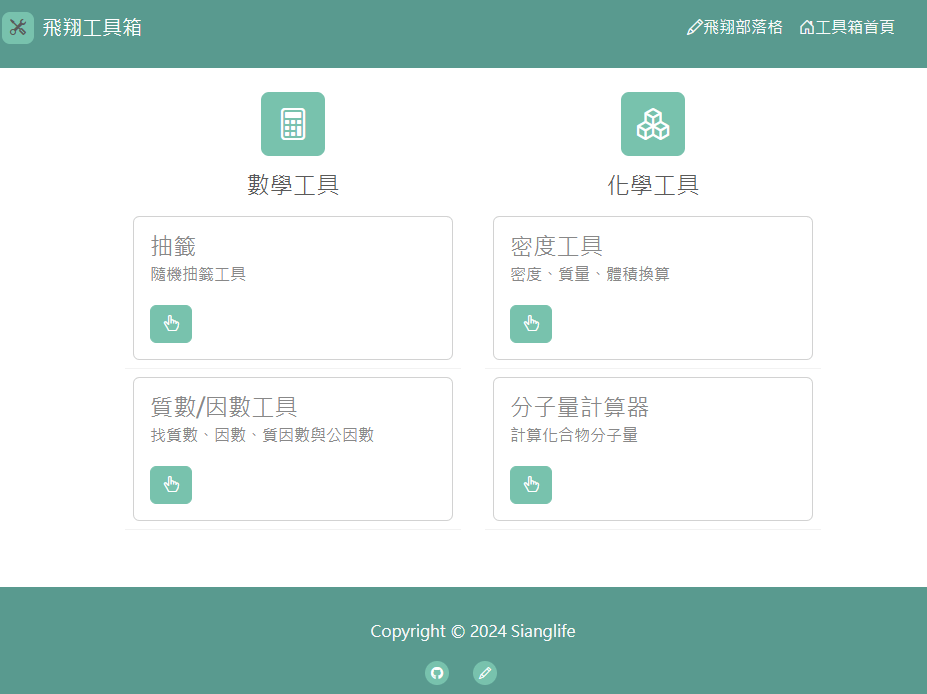Click the 數學工具 section heading

(293, 185)
